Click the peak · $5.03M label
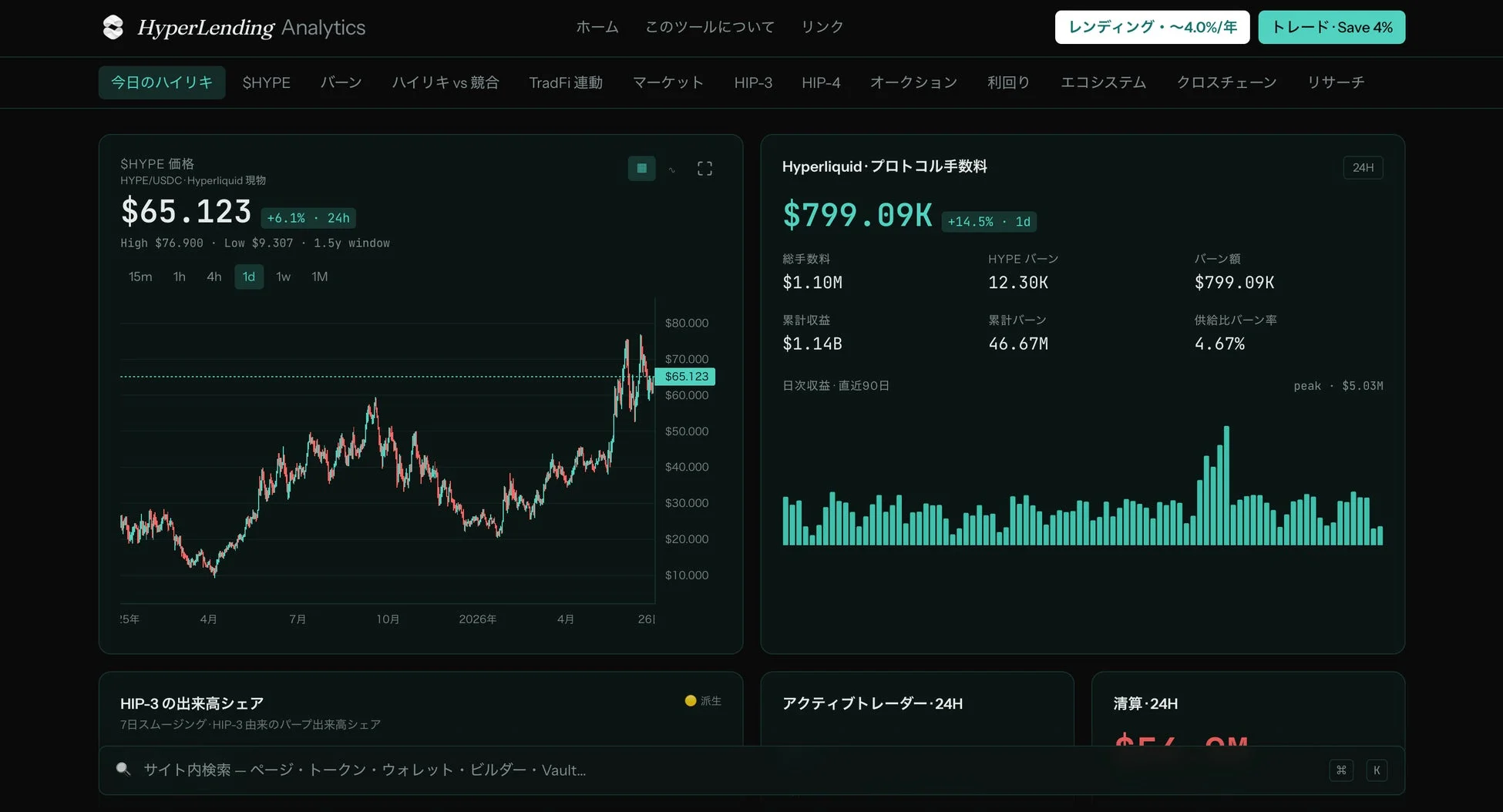The width and height of the screenshot is (1503, 812). [x=1338, y=386]
